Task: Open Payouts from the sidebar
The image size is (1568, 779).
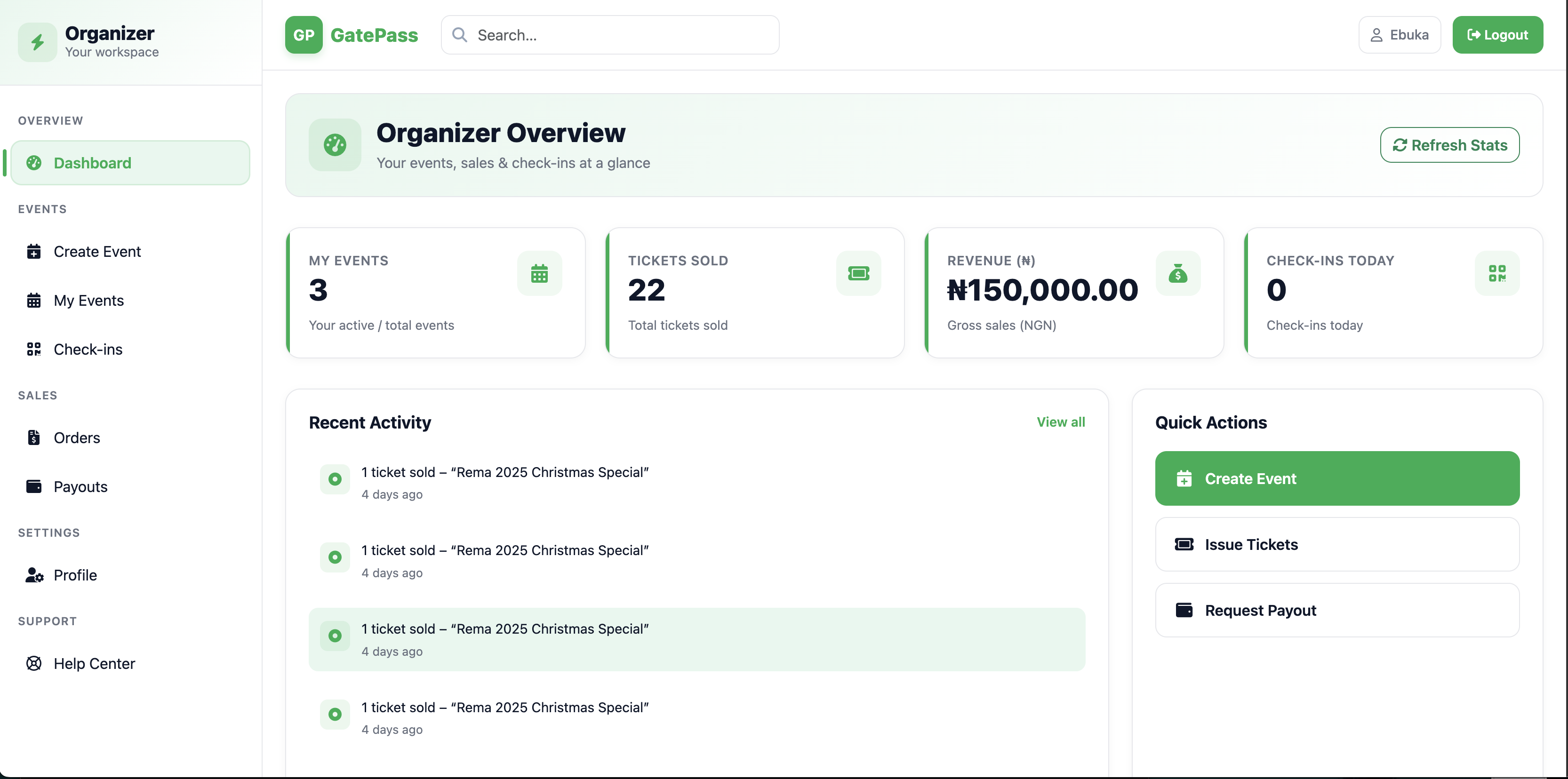Action: pyautogui.click(x=80, y=486)
